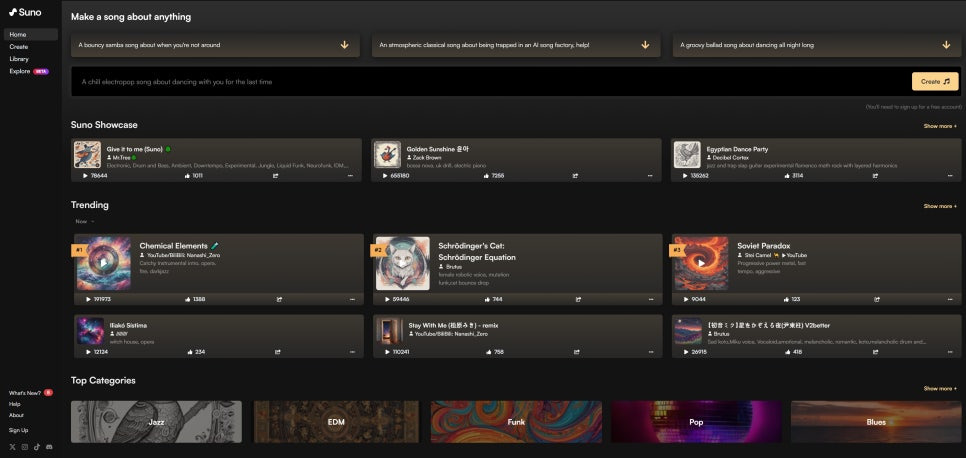
Task: Show more Suno Showcase songs
Action: (940, 126)
